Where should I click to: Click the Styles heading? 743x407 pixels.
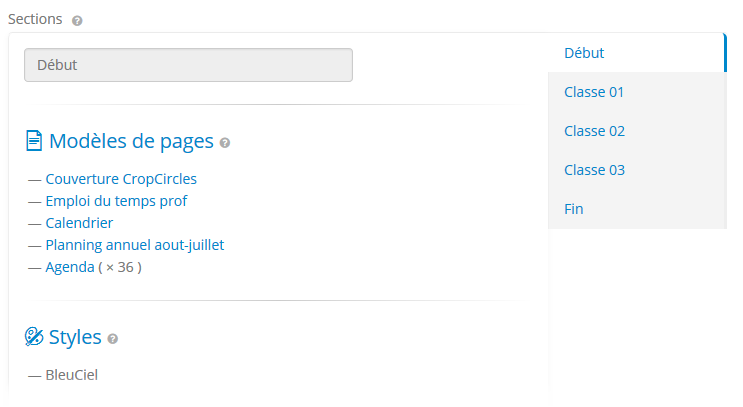pos(75,337)
